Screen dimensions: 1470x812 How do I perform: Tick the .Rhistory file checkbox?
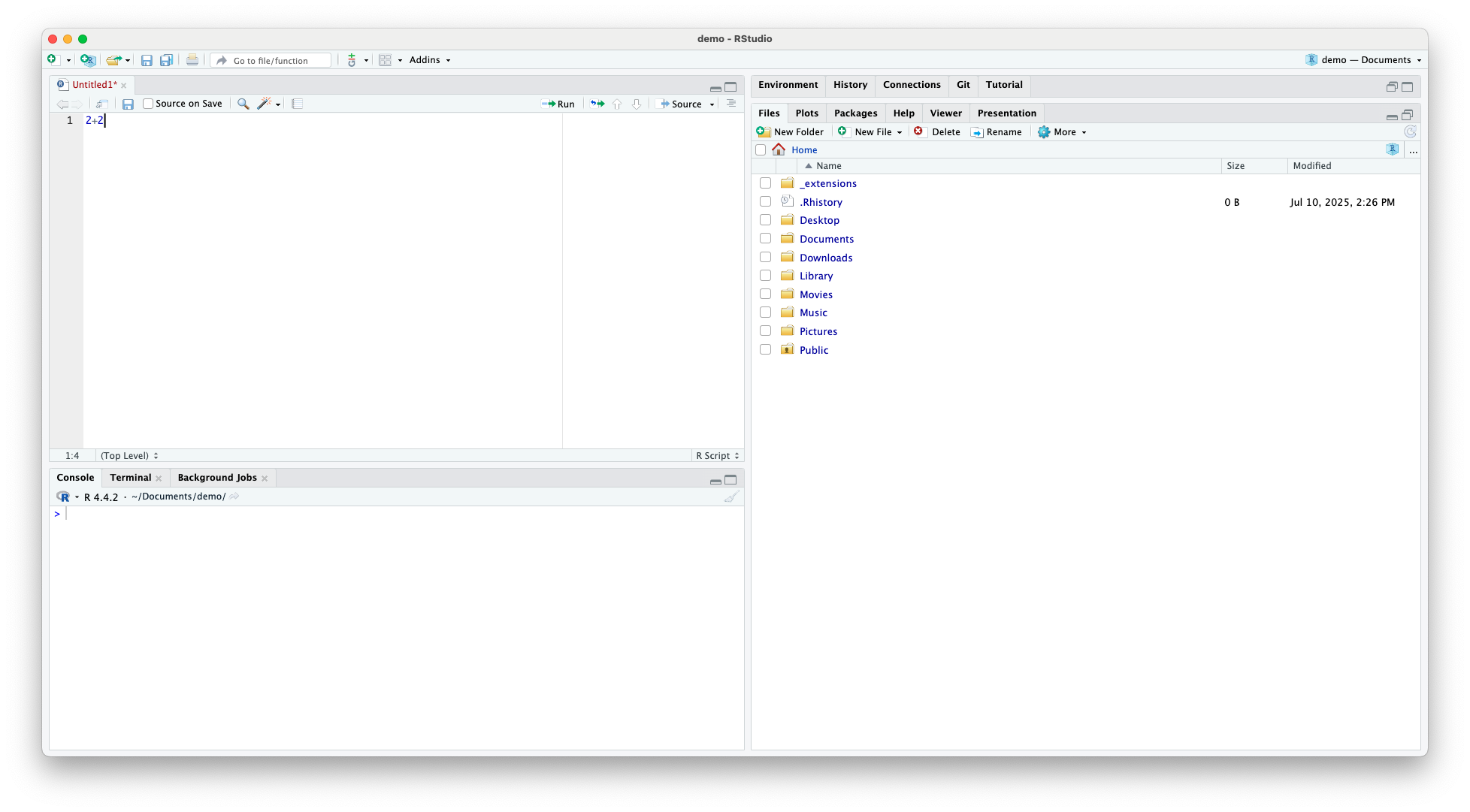765,202
